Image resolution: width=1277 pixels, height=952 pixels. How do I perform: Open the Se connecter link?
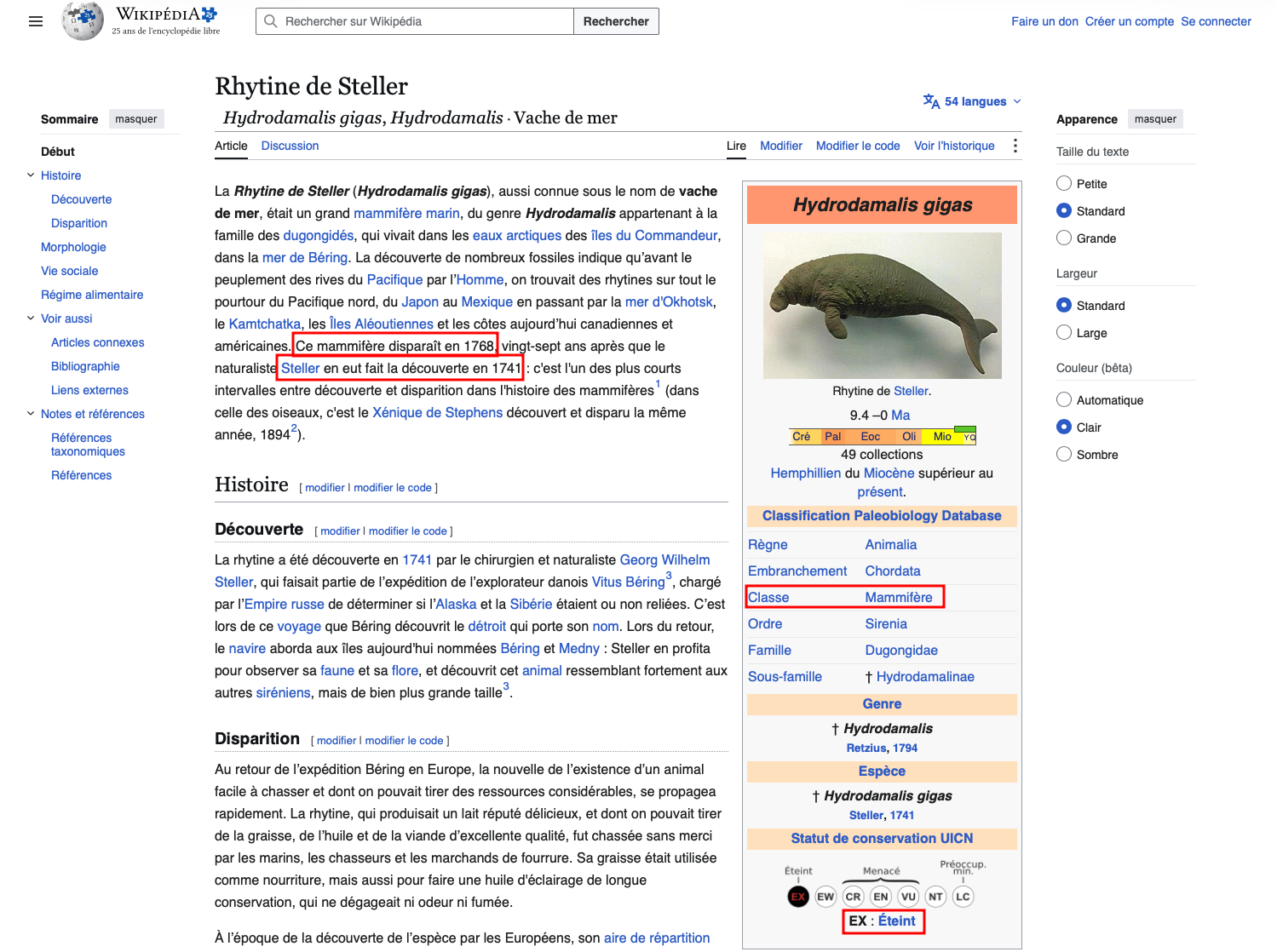1216,21
